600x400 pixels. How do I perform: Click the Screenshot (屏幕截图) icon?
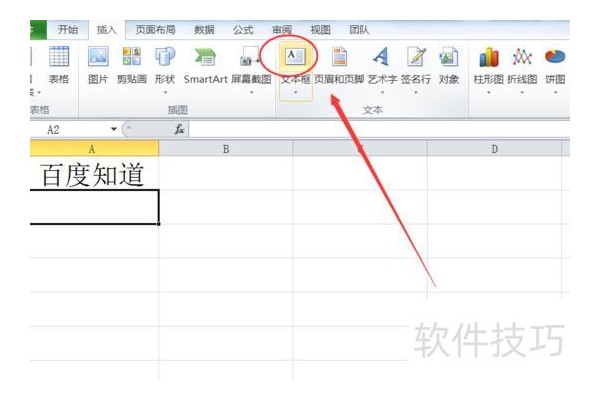[x=251, y=57]
